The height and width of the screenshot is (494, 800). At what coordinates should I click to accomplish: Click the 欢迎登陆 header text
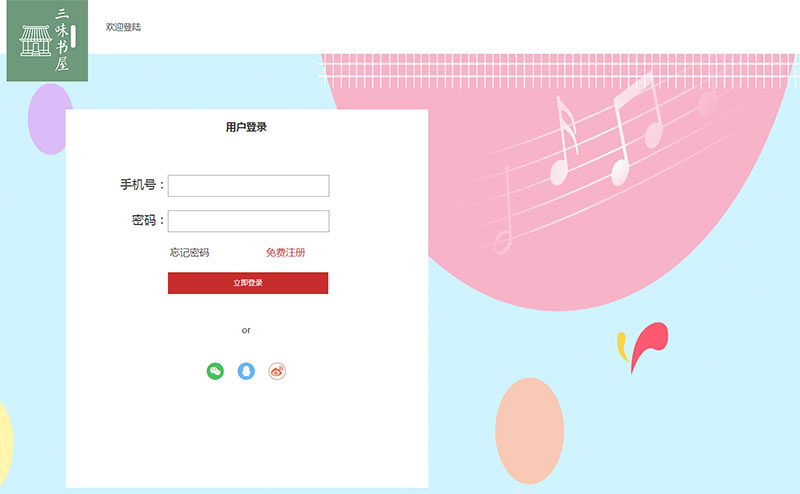pos(123,27)
